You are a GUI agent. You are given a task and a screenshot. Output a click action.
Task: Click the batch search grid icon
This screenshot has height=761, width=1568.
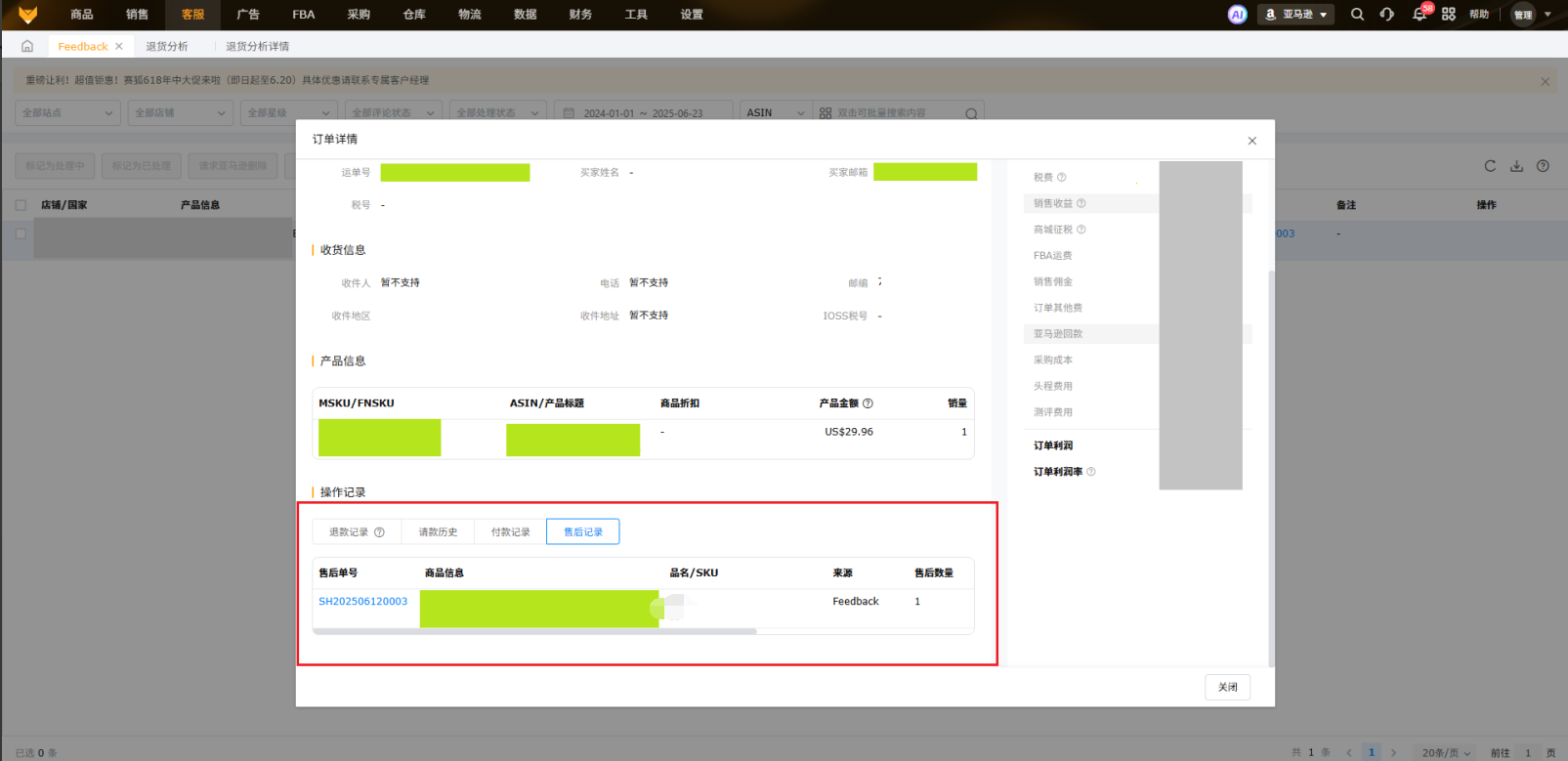[x=826, y=113]
